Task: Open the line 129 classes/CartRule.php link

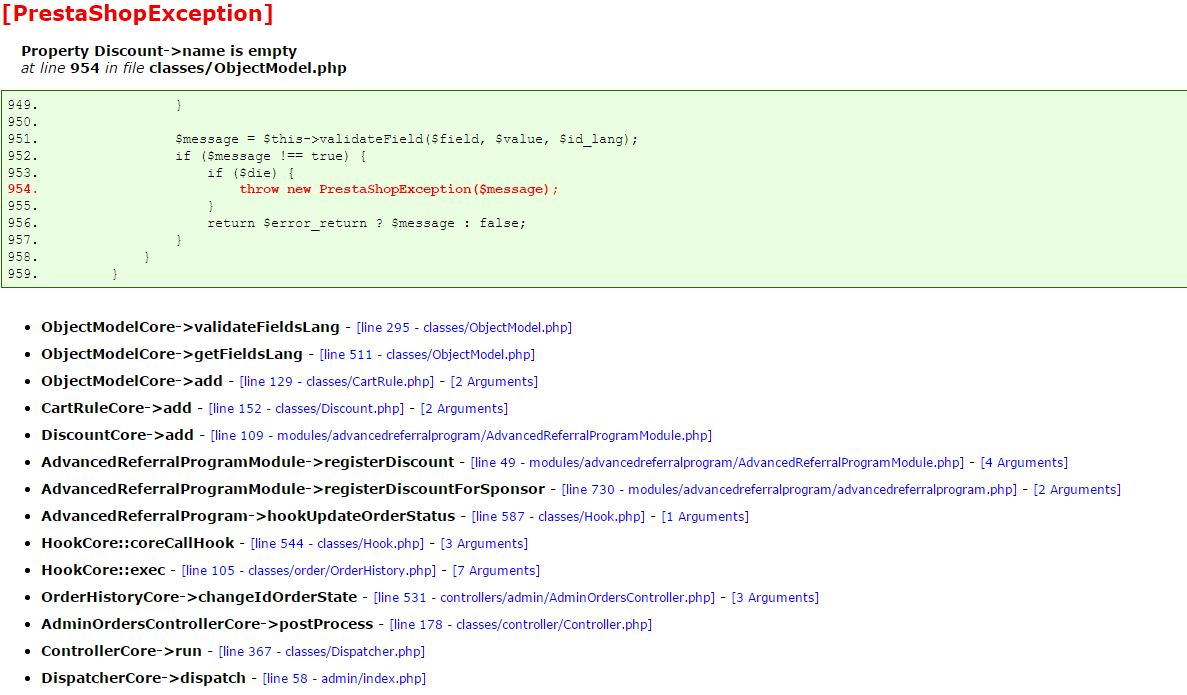Action: [337, 382]
